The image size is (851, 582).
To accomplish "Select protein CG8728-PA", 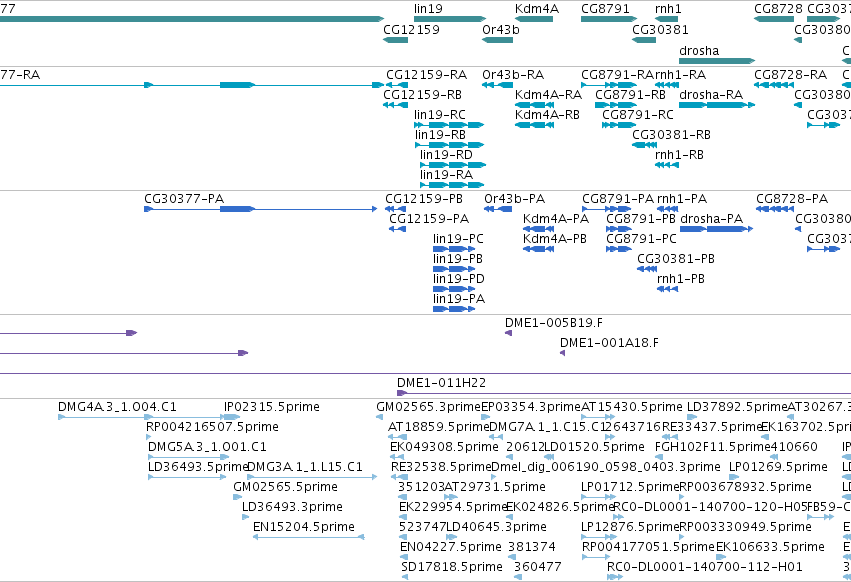I will tap(775, 209).
